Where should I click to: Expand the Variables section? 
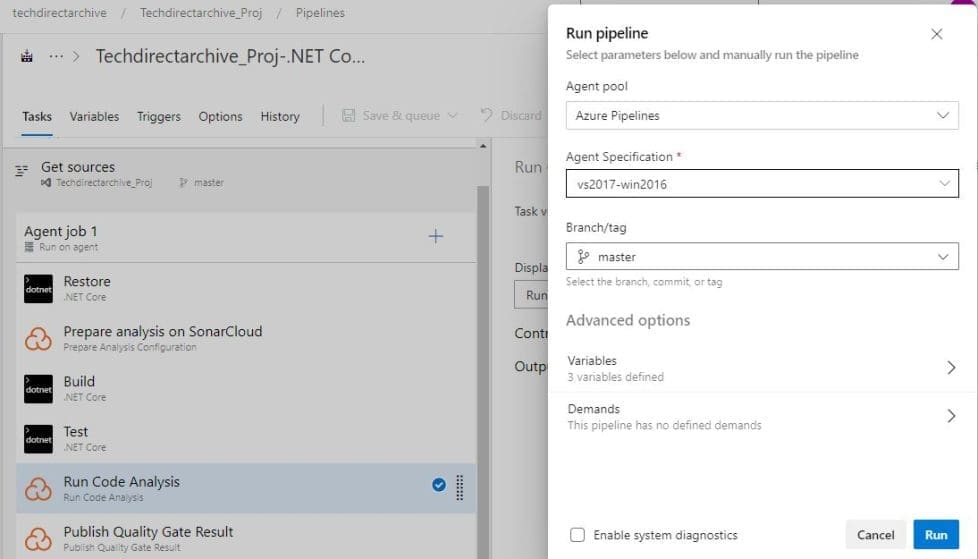[761, 368]
